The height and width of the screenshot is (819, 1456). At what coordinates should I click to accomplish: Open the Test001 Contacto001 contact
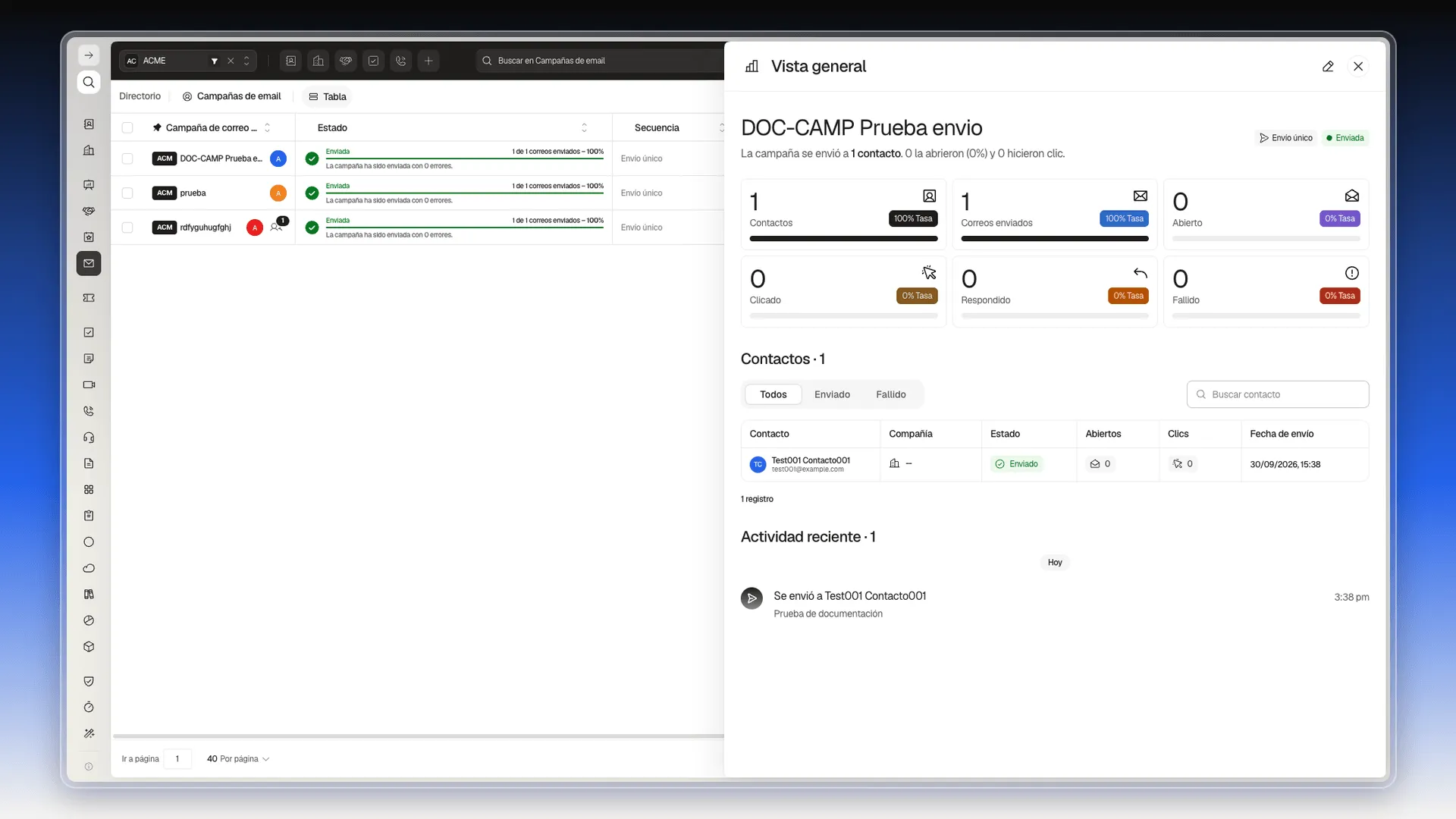[810, 460]
